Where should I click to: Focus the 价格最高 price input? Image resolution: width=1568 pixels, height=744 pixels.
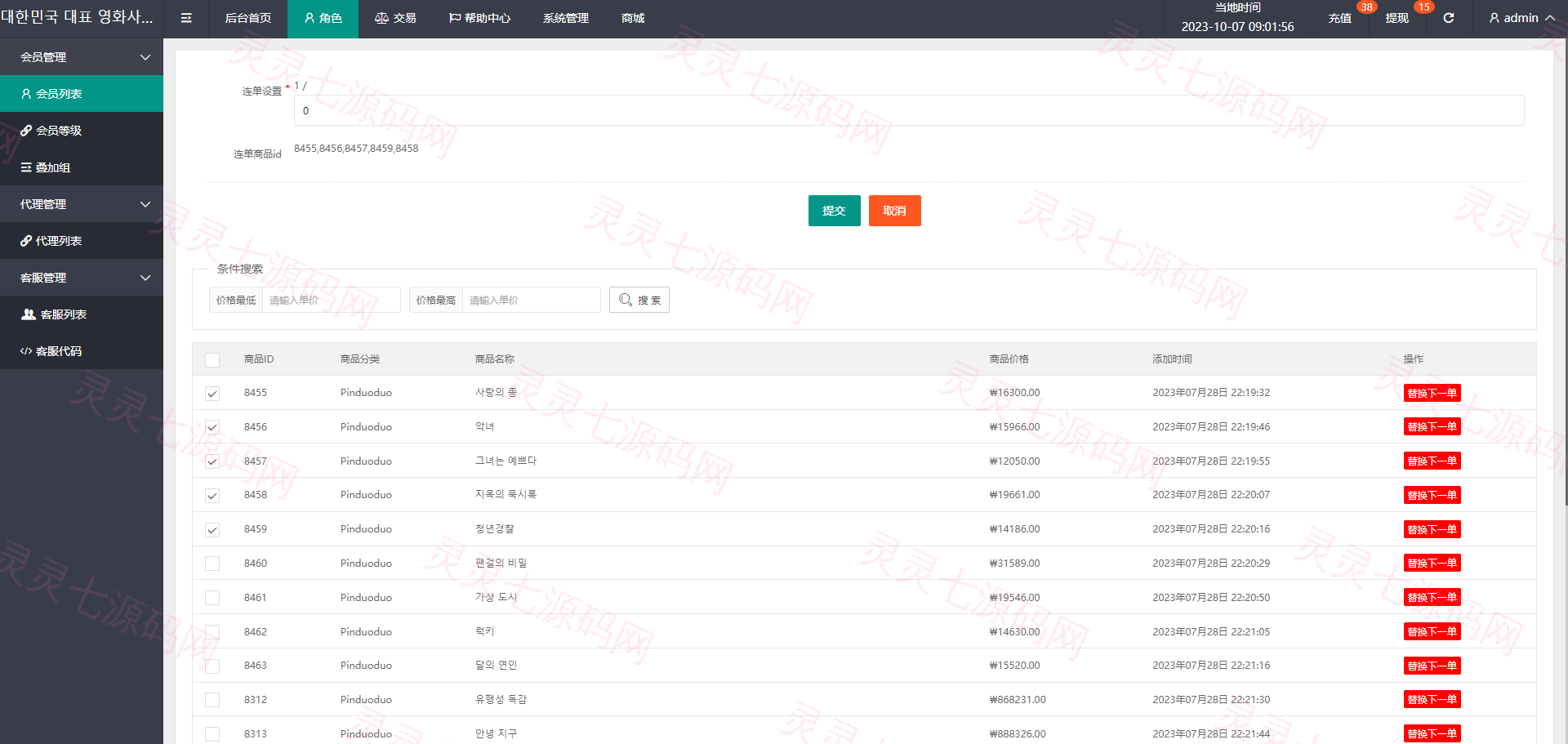(532, 300)
